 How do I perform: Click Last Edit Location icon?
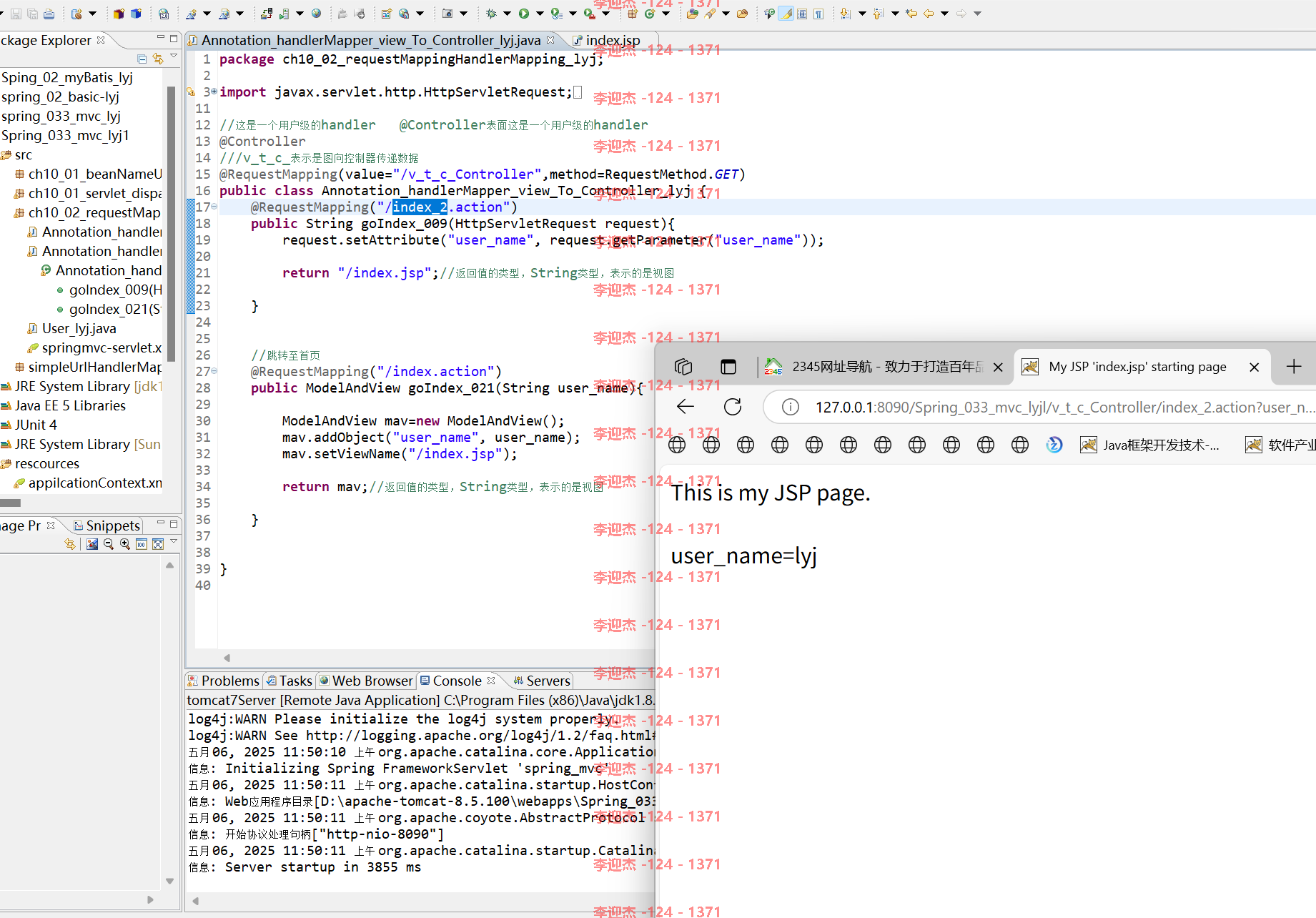[x=911, y=14]
